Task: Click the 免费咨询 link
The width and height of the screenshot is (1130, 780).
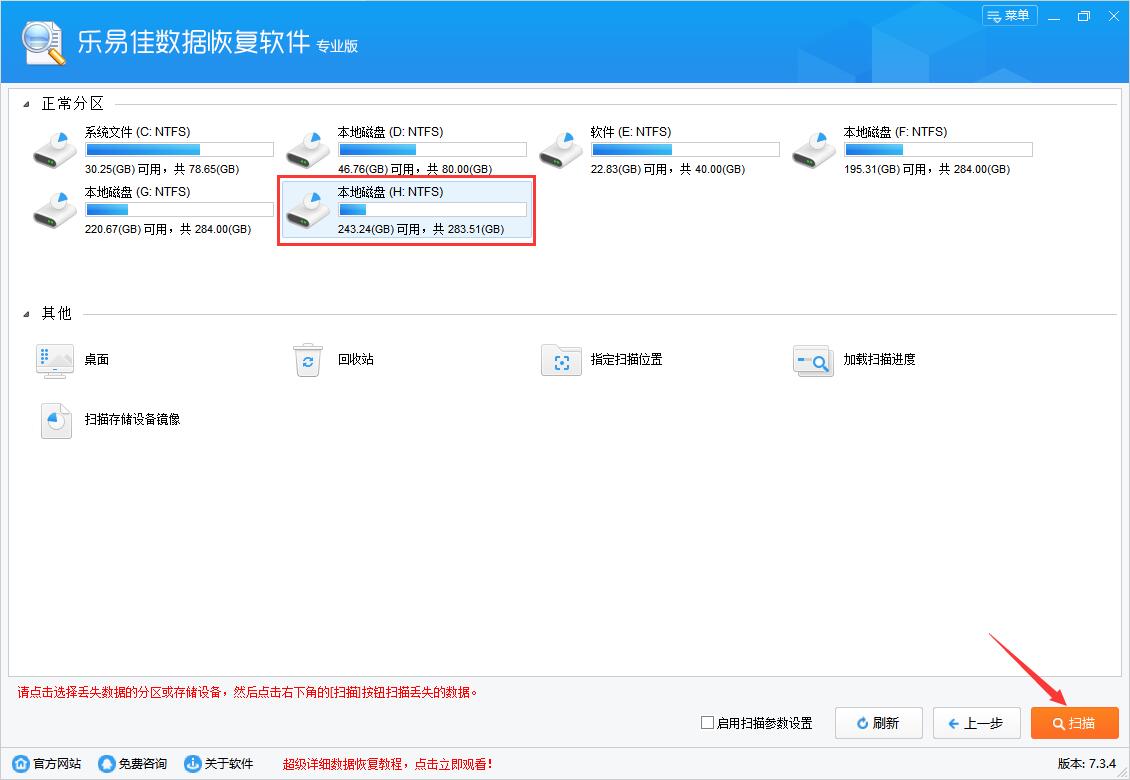Action: [133, 764]
